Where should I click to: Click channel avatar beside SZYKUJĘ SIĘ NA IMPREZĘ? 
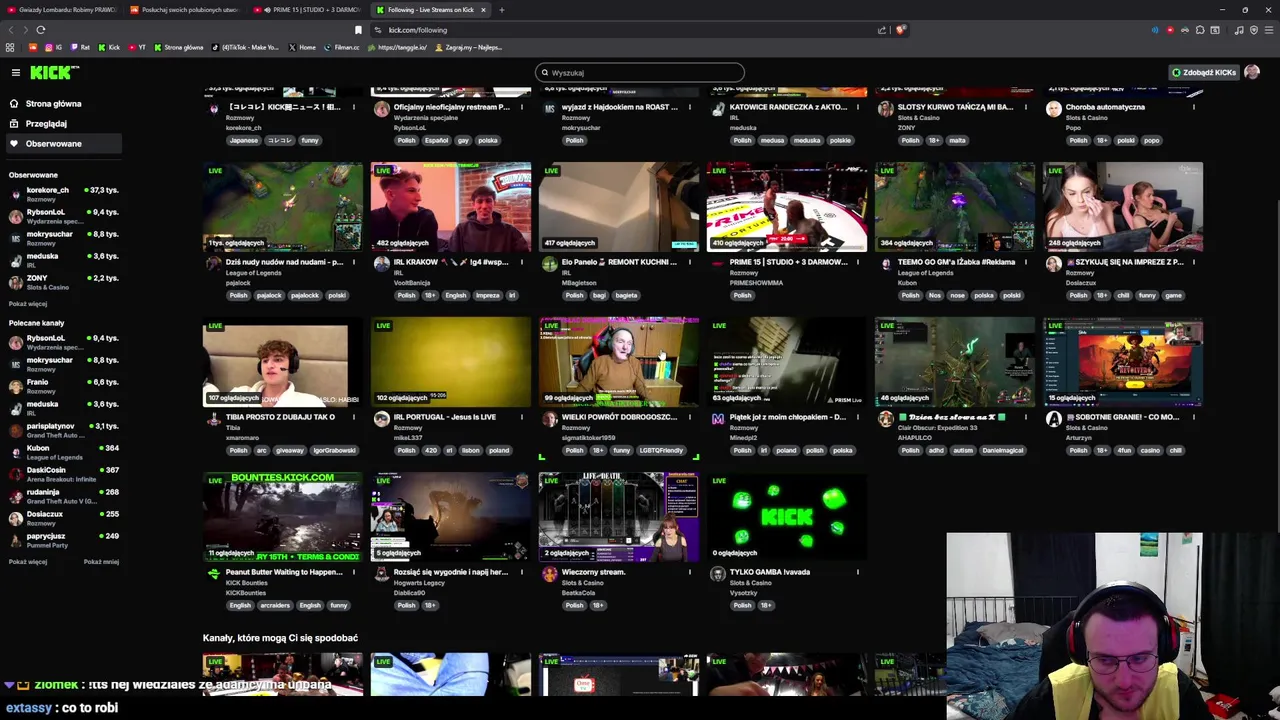(1053, 264)
